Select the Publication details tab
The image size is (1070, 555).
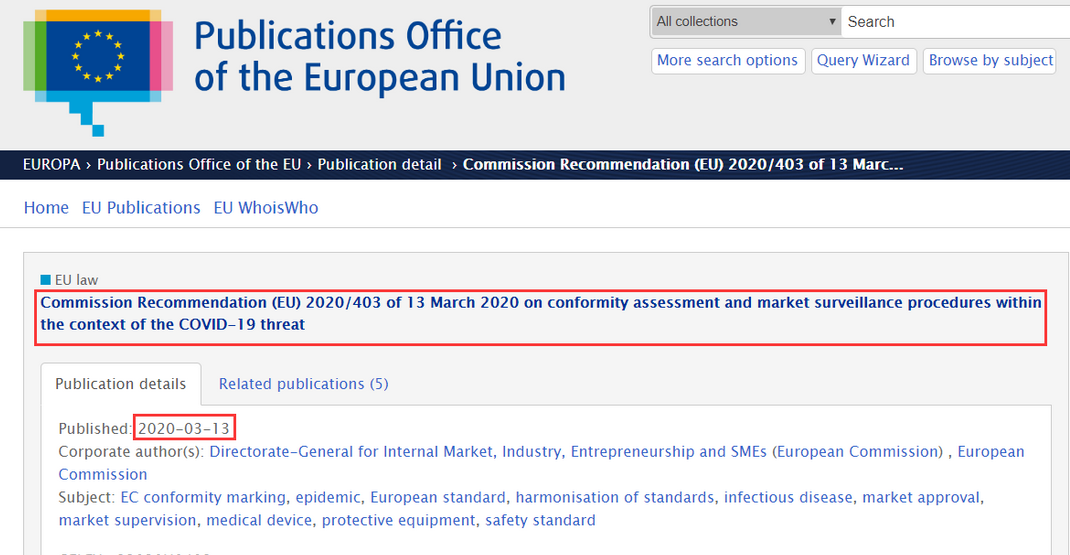click(120, 384)
